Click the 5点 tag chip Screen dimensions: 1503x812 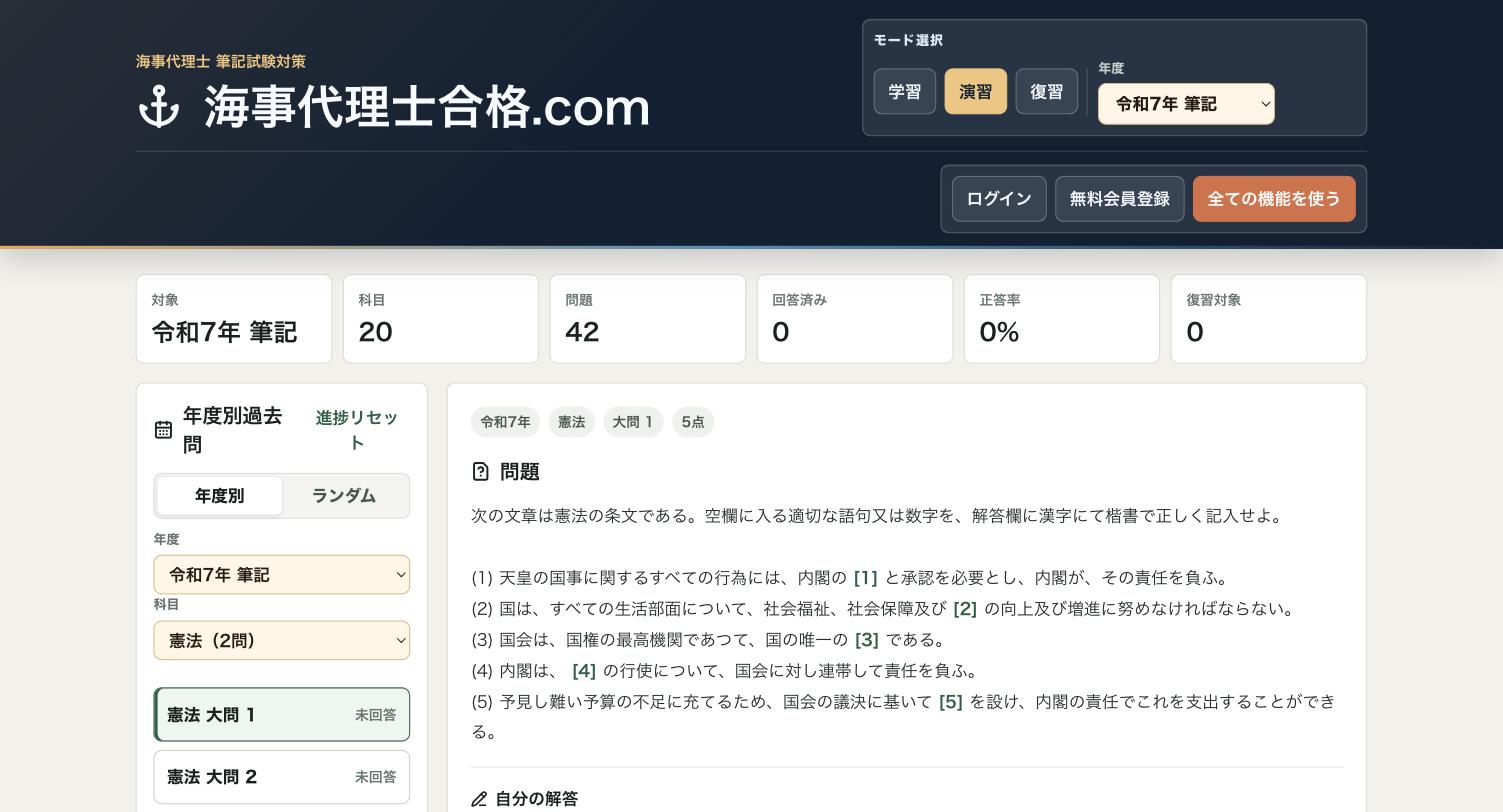[x=693, y=422]
